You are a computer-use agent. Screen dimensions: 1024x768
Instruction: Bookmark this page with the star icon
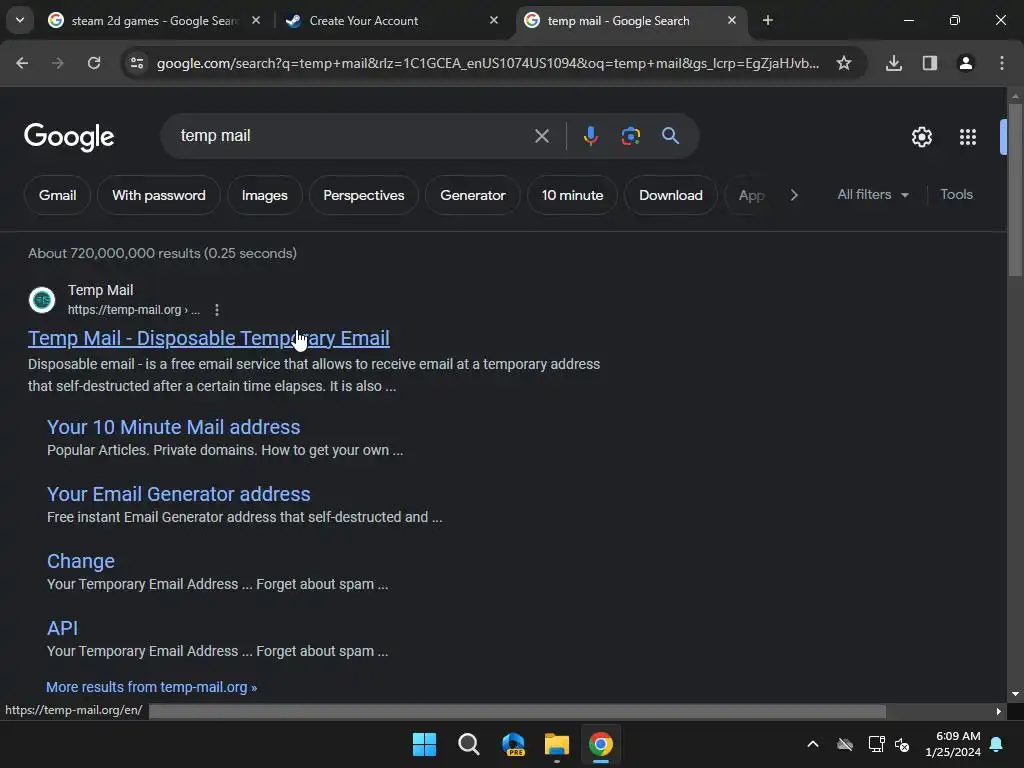click(x=844, y=63)
